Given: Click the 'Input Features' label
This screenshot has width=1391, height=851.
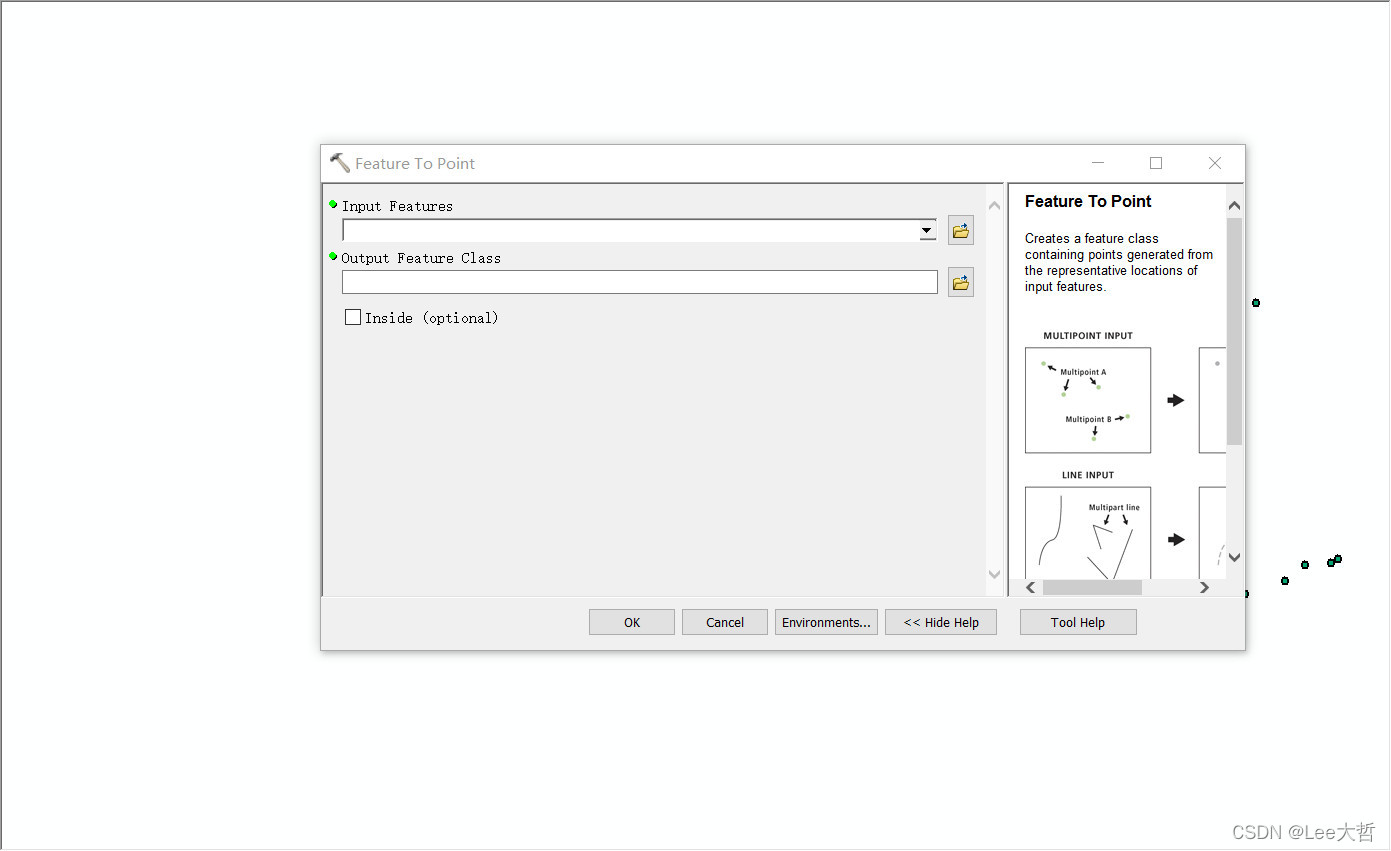Looking at the screenshot, I should [x=397, y=206].
